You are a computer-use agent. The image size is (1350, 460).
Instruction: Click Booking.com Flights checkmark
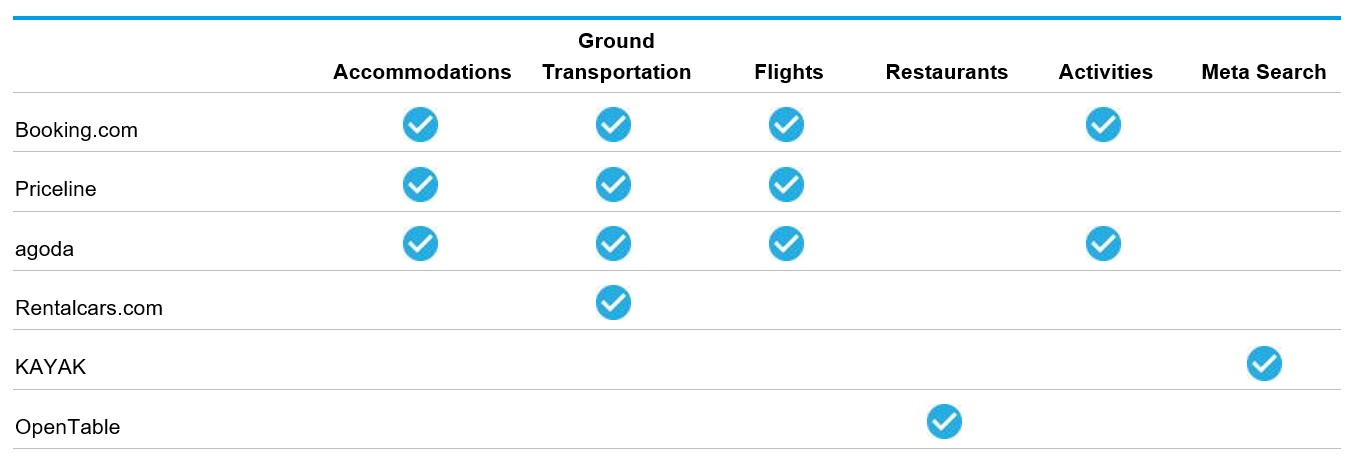tap(786, 125)
